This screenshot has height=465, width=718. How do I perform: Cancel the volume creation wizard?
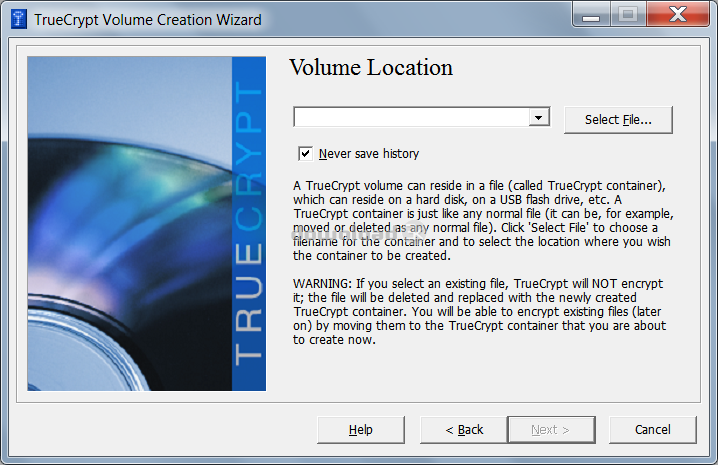pyautogui.click(x=652, y=429)
